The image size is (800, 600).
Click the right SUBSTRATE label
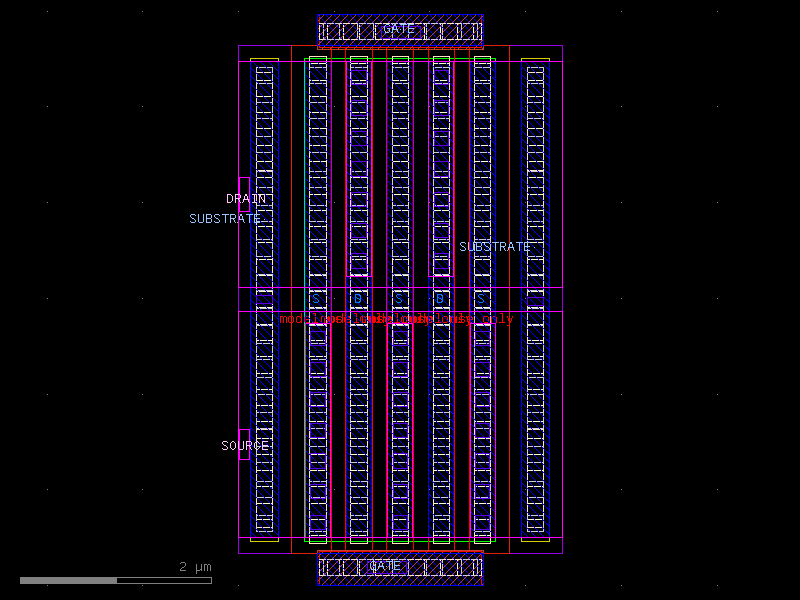pyautogui.click(x=494, y=245)
